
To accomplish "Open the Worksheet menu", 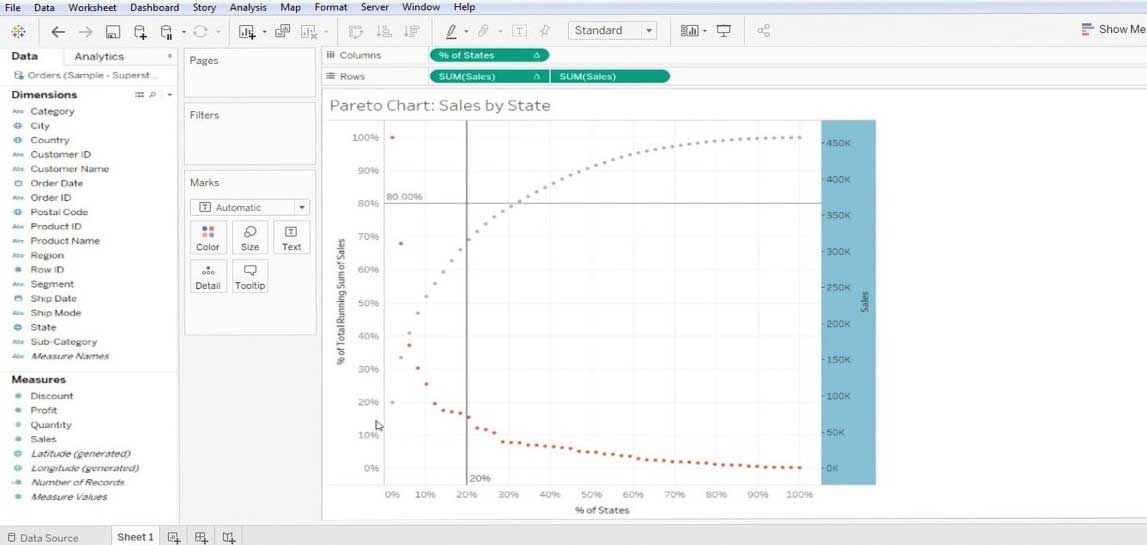I will coord(92,7).
